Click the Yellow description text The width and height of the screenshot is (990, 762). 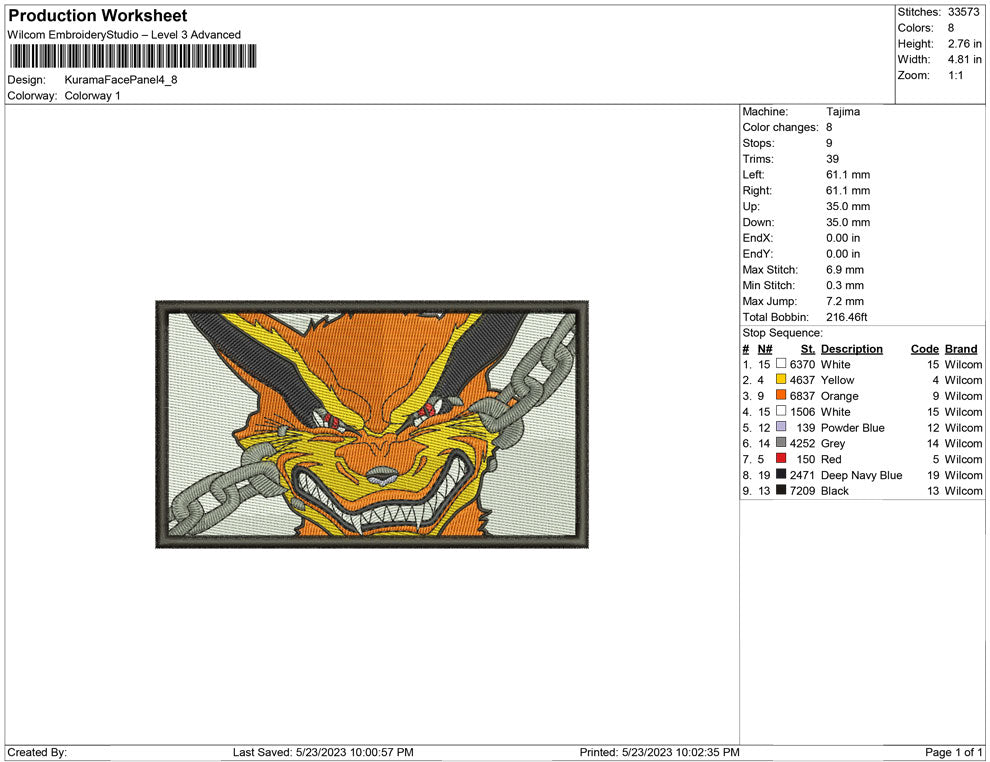837,380
